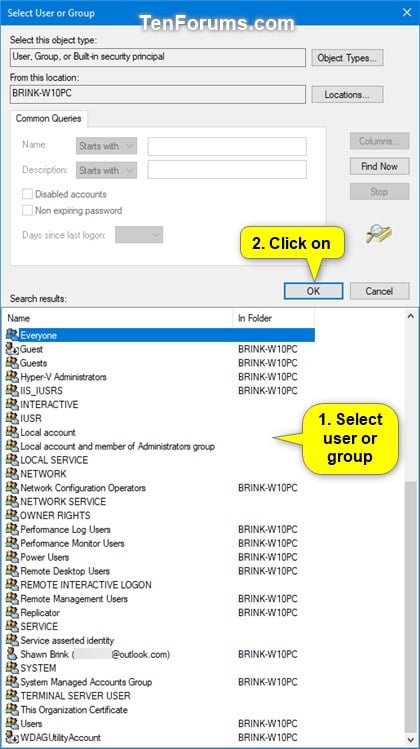Select 'Service asserted identity' row
The height and width of the screenshot is (749, 420).
coord(160,640)
